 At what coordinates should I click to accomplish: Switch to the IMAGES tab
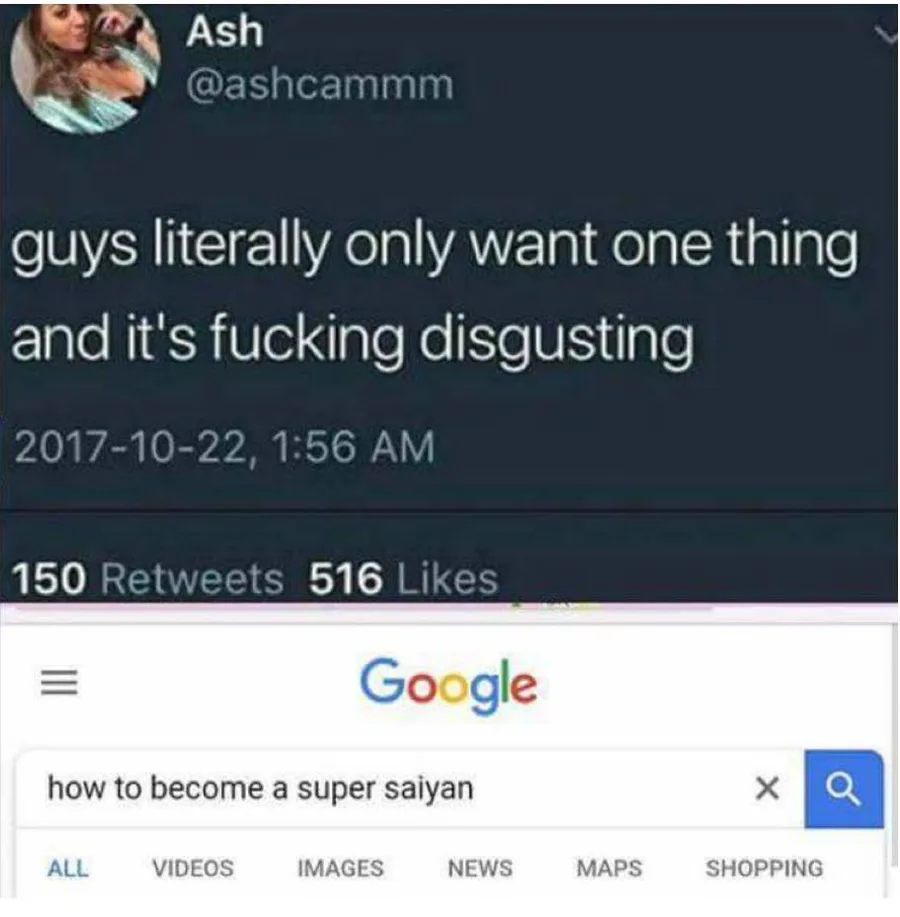coord(340,868)
